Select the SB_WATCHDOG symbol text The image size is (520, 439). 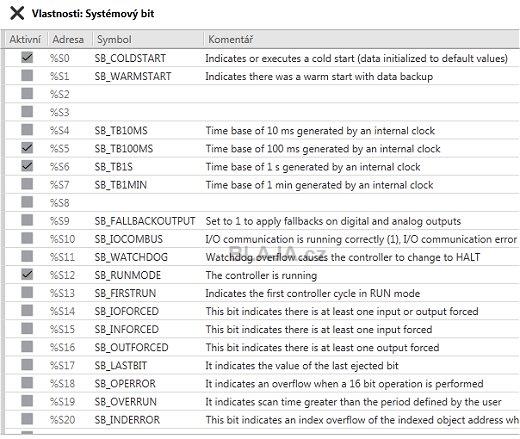tap(131, 257)
